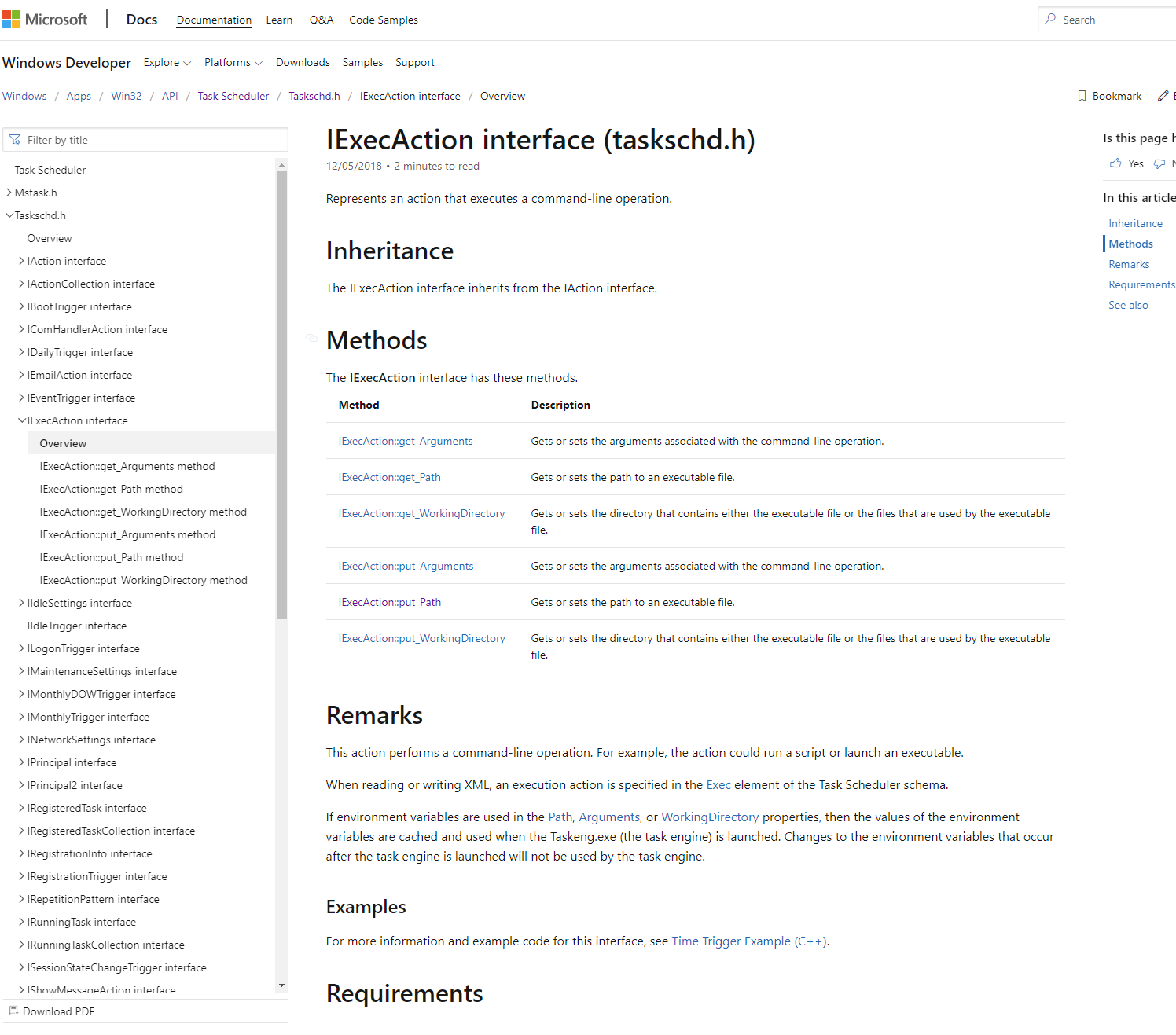Select the Overview item under IExecAction

pyautogui.click(x=151, y=443)
